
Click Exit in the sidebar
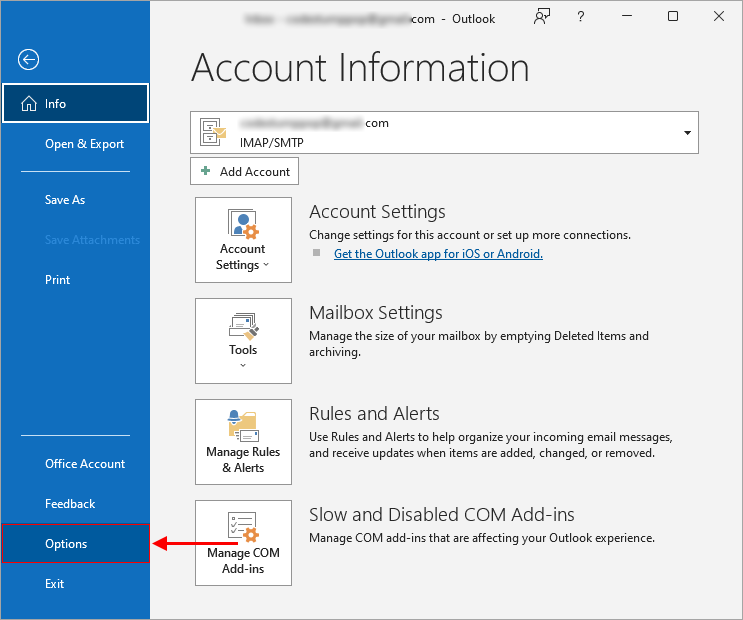[54, 584]
